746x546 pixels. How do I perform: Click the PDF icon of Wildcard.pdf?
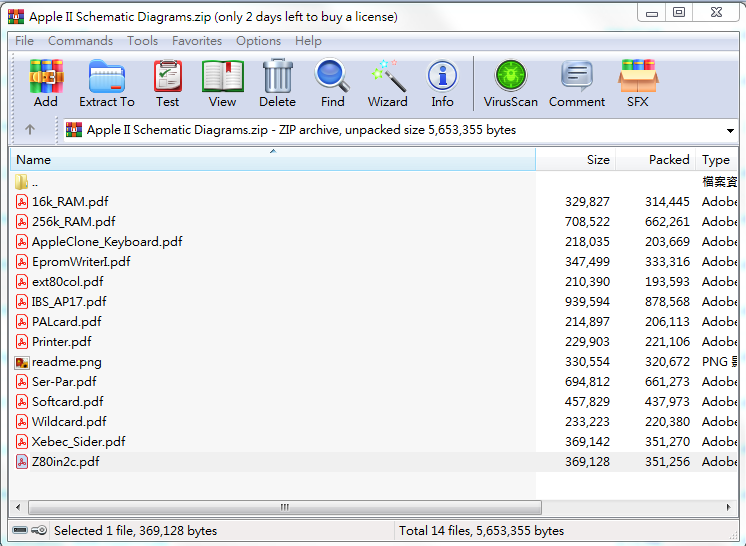(21, 422)
